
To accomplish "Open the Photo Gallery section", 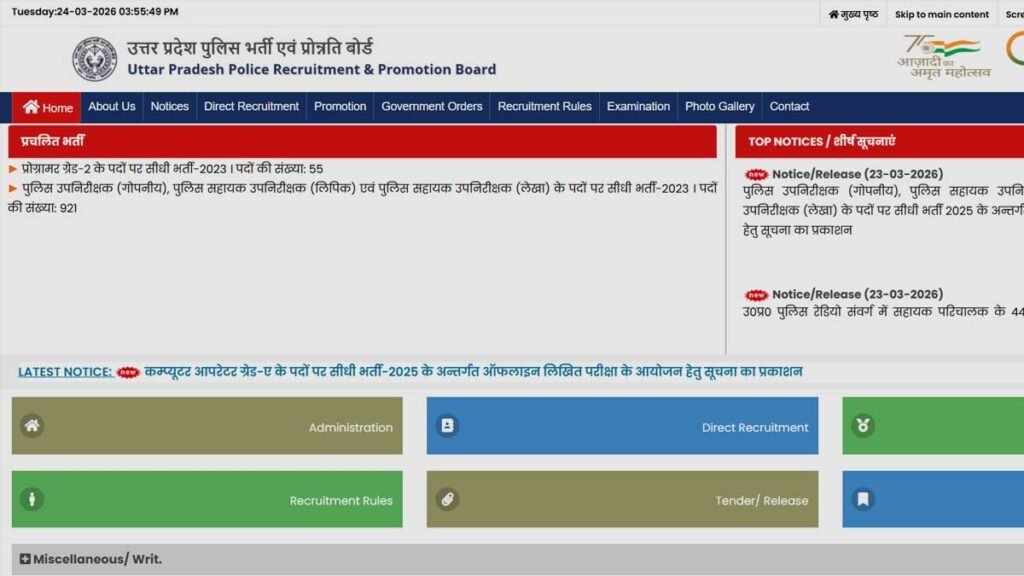I will (x=719, y=106).
